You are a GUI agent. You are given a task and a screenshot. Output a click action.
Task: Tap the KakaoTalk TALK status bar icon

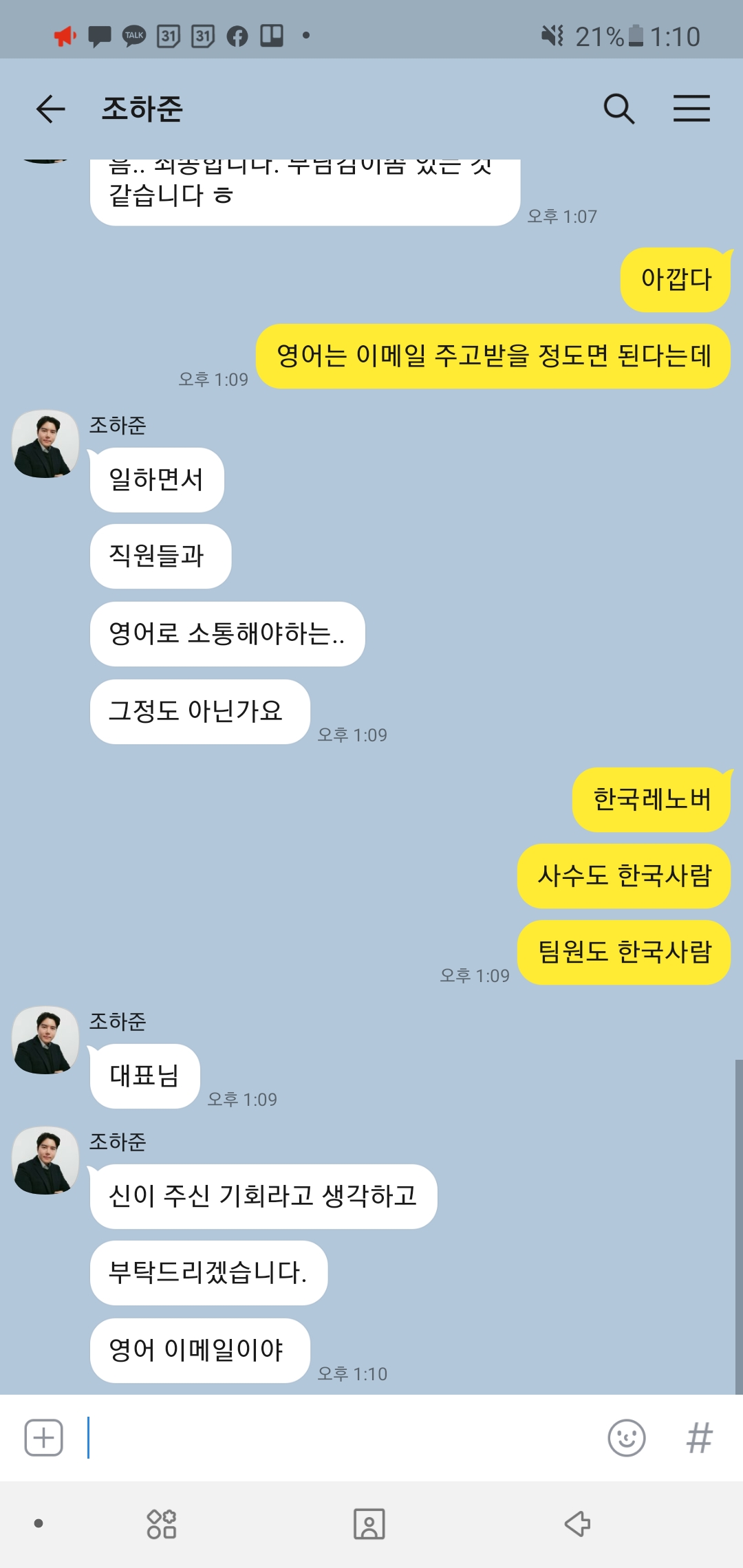(x=134, y=36)
